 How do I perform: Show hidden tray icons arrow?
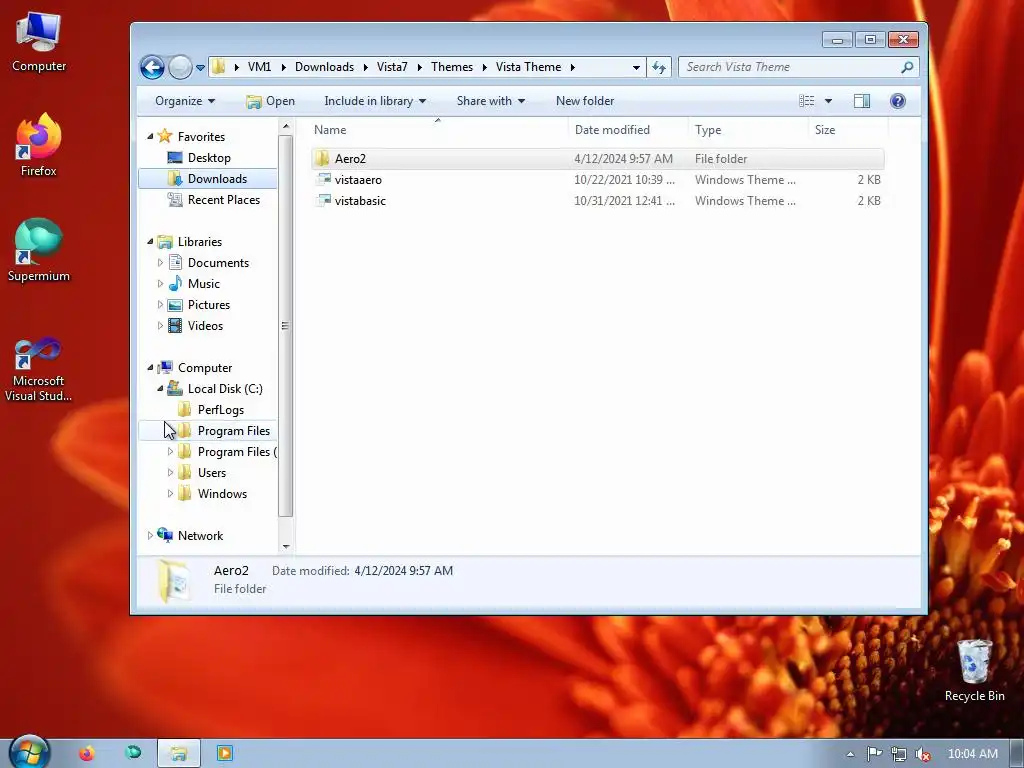tap(850, 754)
